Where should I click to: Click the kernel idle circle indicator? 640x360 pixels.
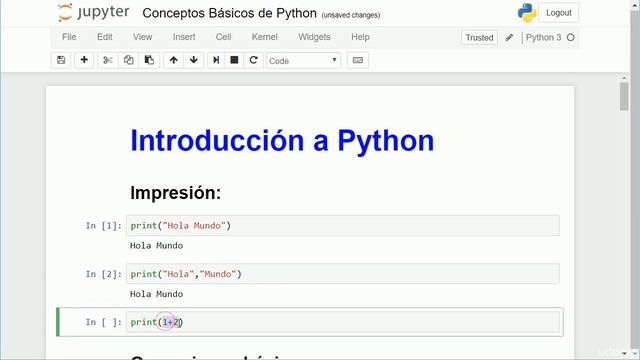(x=571, y=38)
